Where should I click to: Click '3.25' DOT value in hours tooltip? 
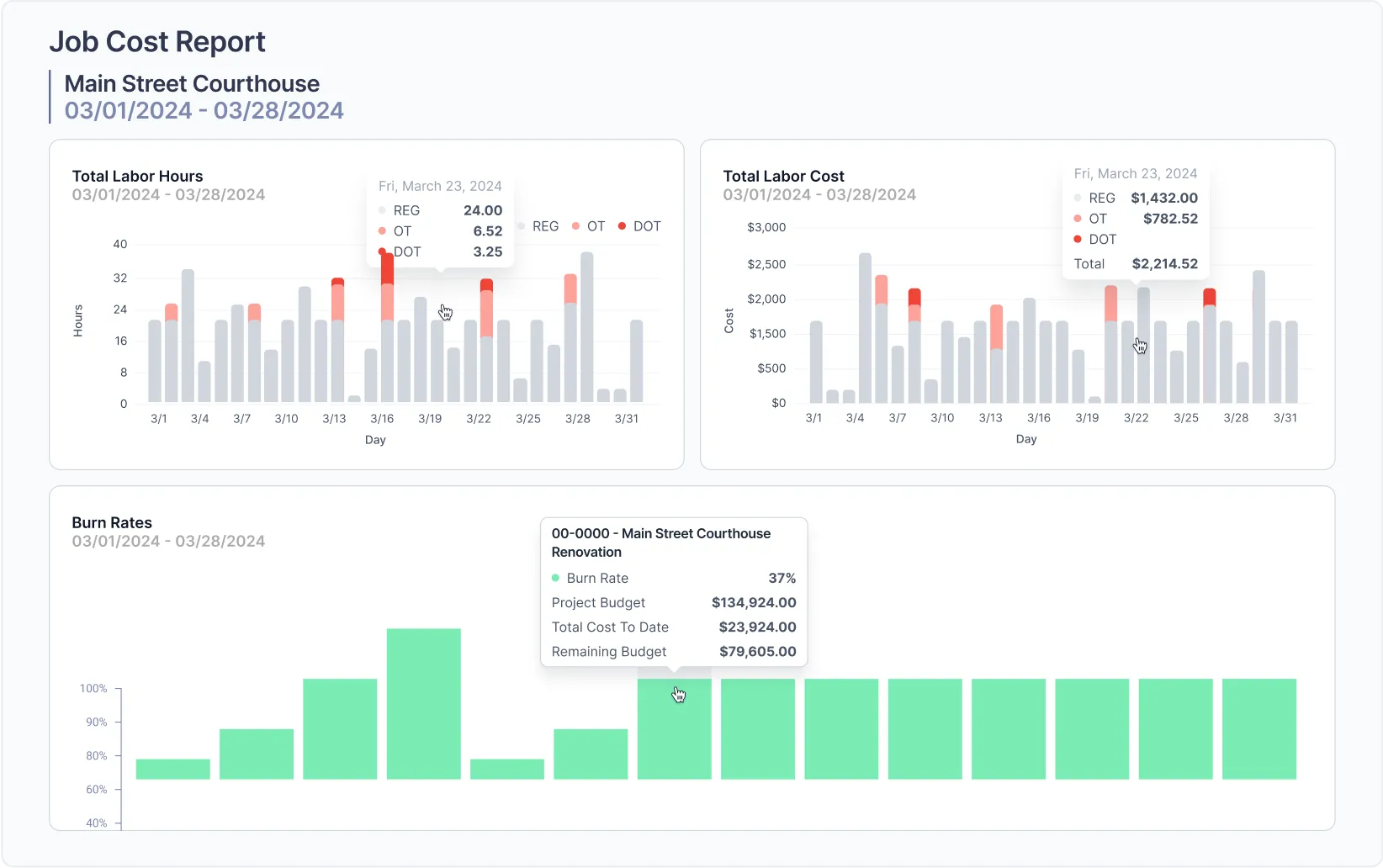pos(488,251)
